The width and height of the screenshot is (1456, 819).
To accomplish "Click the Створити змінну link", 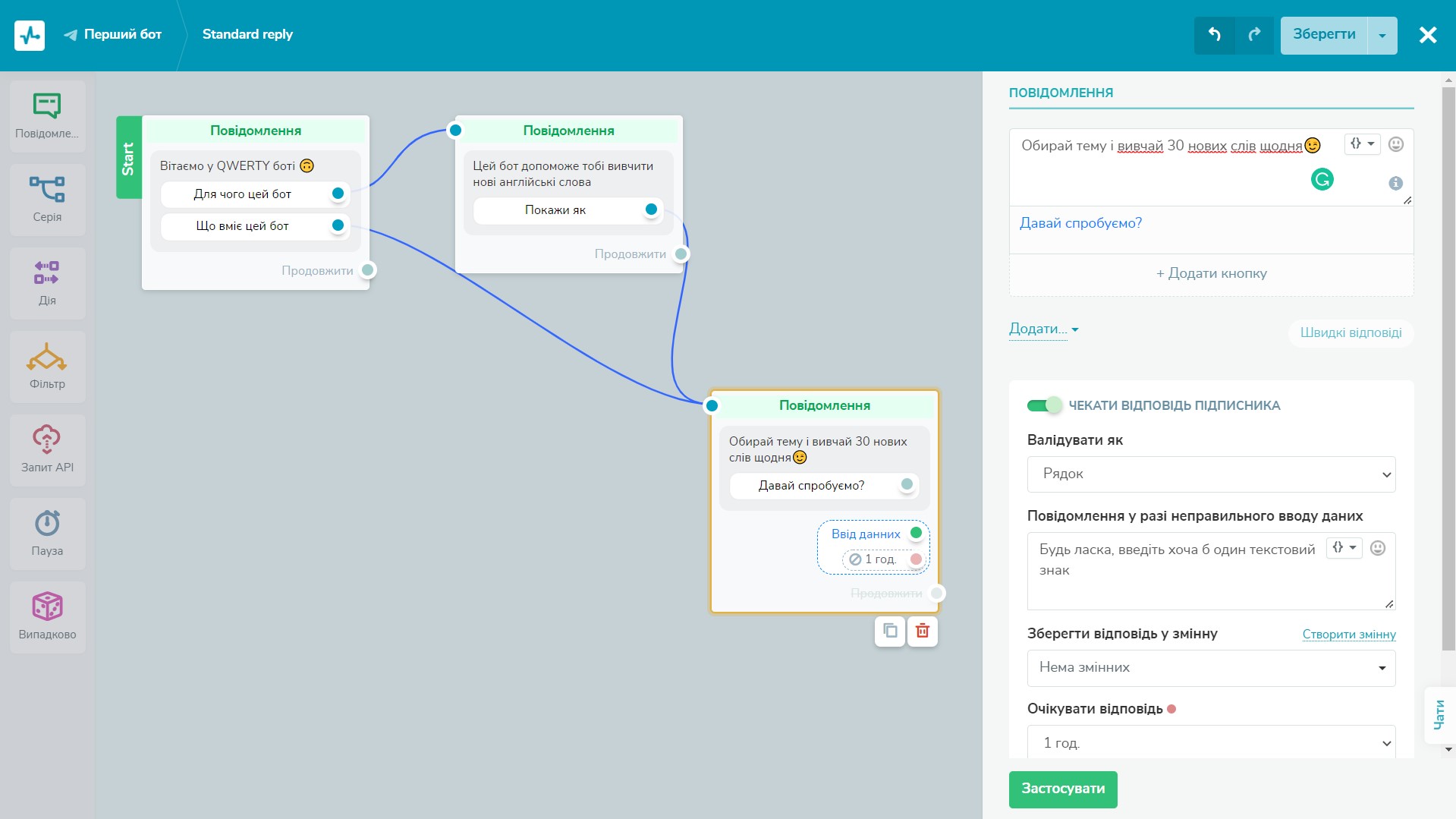I will [x=1348, y=635].
